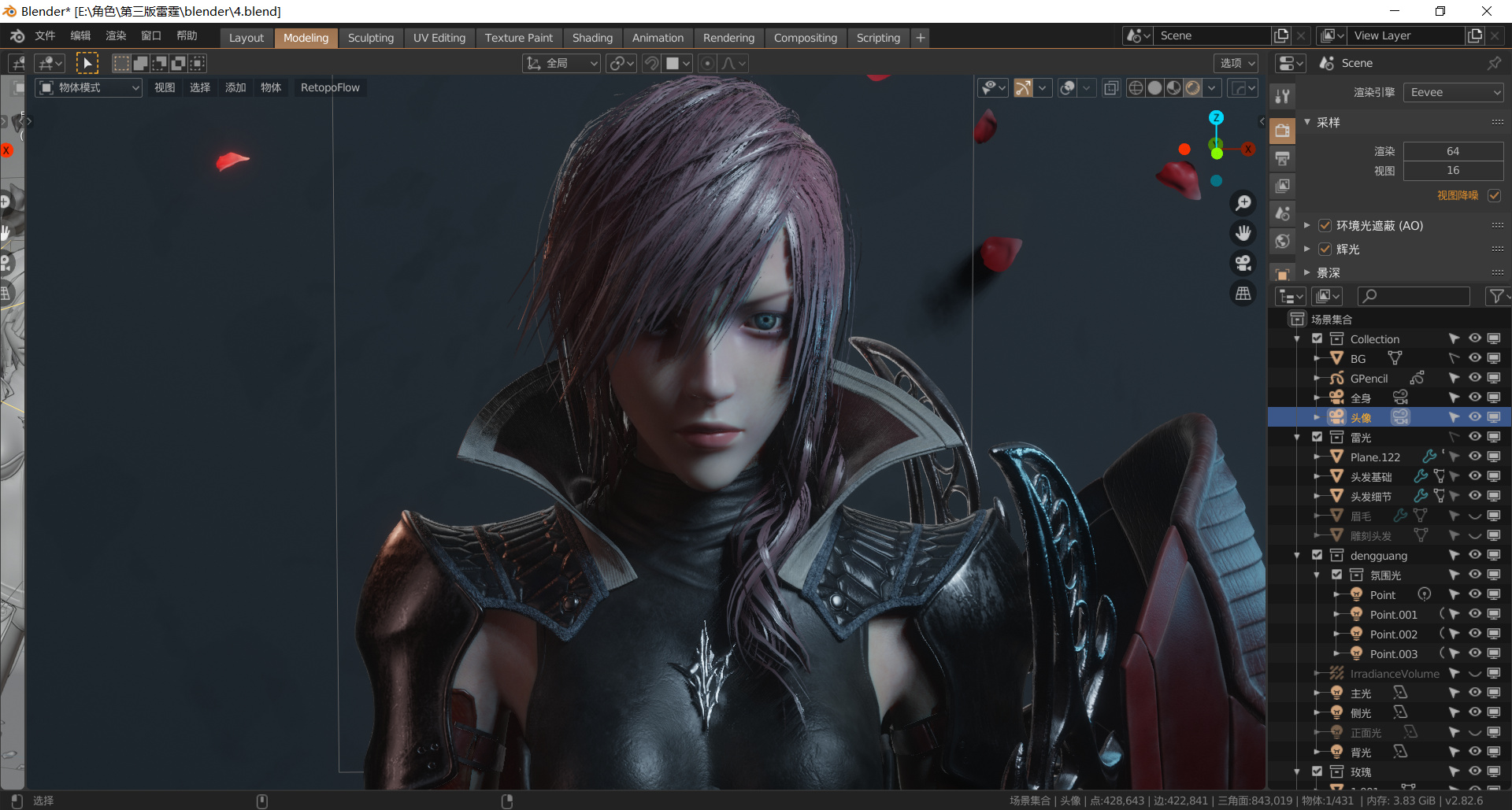
Task: Pin the properties editor context
Action: click(x=1494, y=63)
